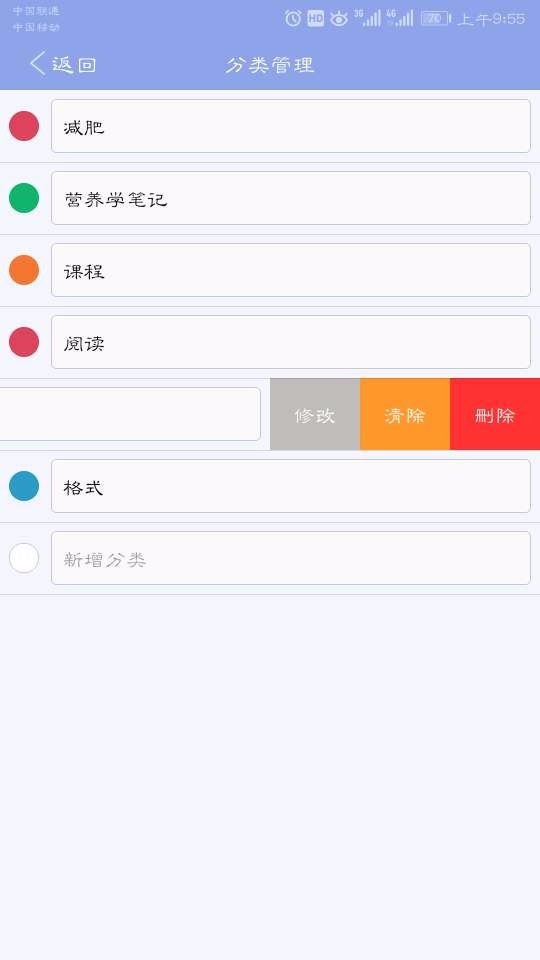Screen dimensions: 540x960
Task: Pick the orange color dot for 课程
Action: click(x=24, y=270)
